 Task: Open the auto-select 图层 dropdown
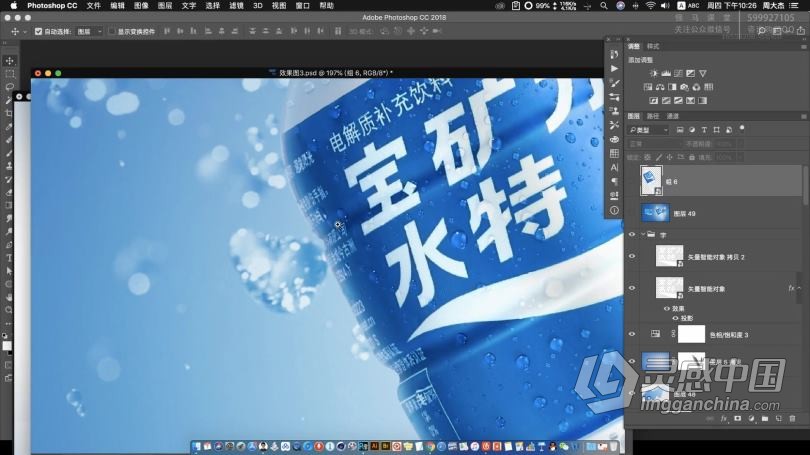coord(89,32)
